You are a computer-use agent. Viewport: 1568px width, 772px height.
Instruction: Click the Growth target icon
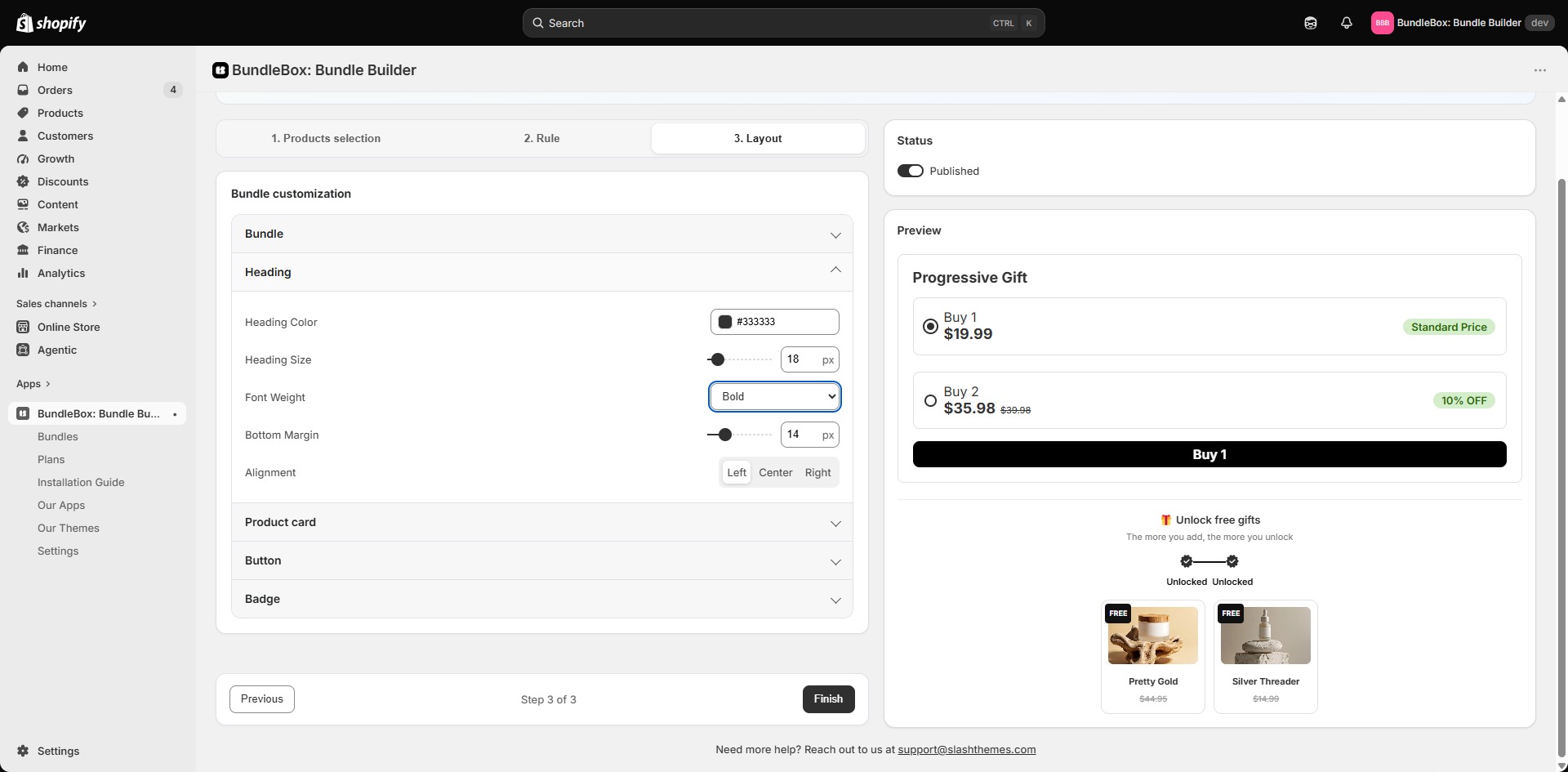23,158
